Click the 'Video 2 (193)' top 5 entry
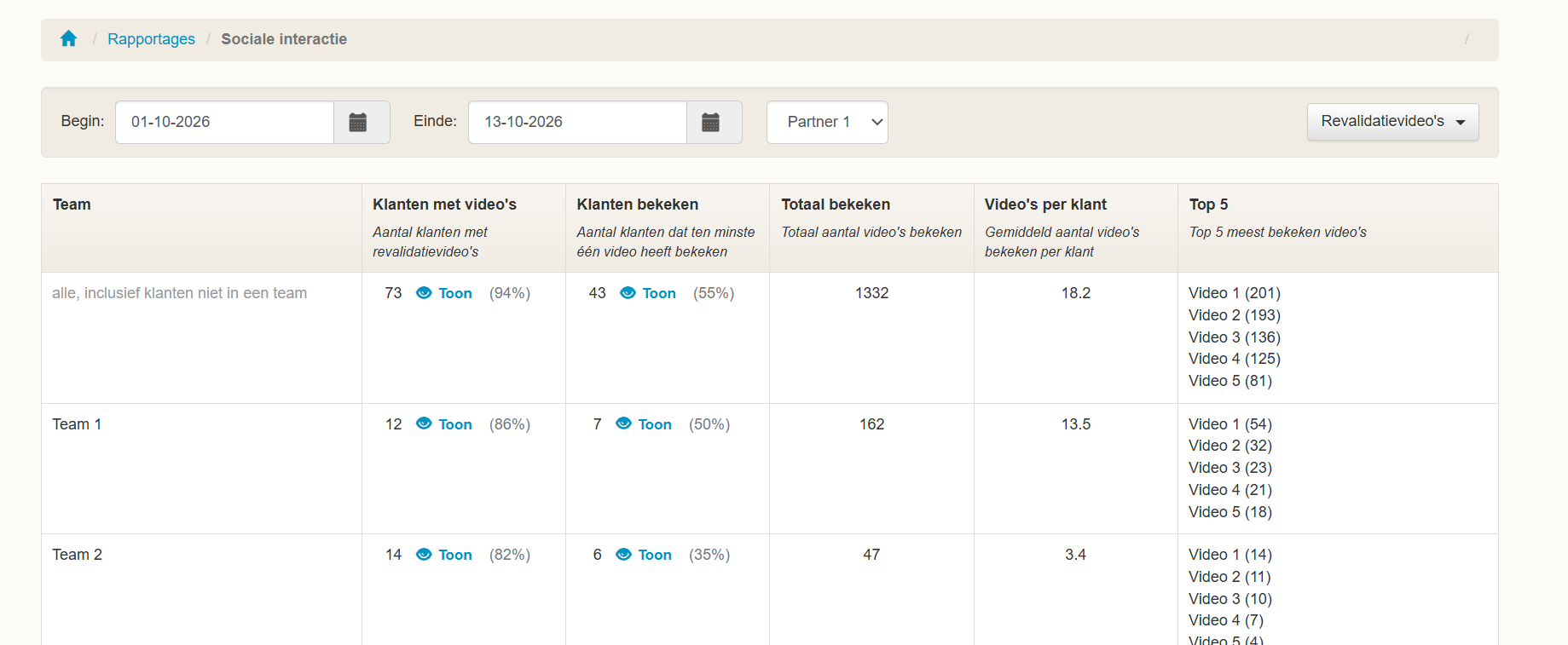The image size is (1568, 645). coord(1235,315)
